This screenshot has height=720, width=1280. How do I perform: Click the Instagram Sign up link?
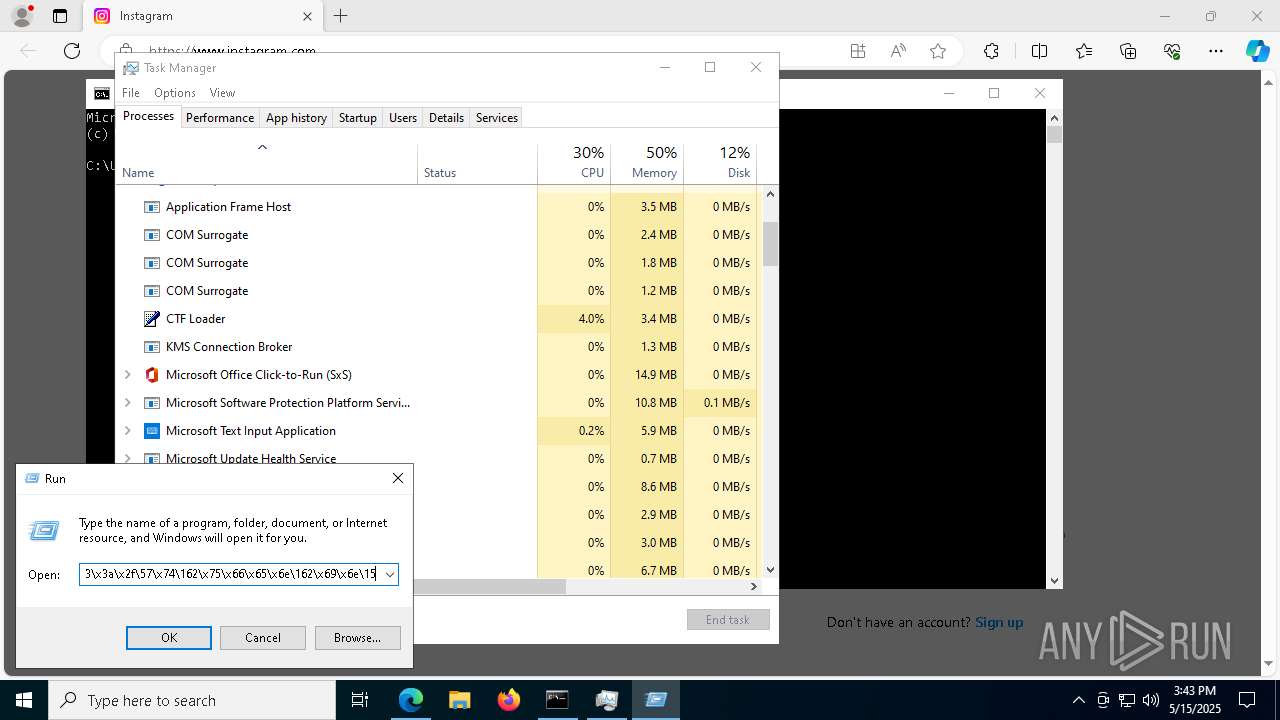click(999, 622)
